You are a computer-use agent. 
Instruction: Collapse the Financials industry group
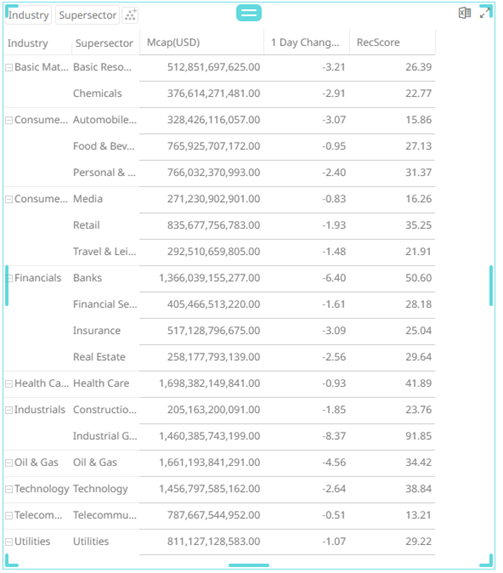tap(9, 278)
